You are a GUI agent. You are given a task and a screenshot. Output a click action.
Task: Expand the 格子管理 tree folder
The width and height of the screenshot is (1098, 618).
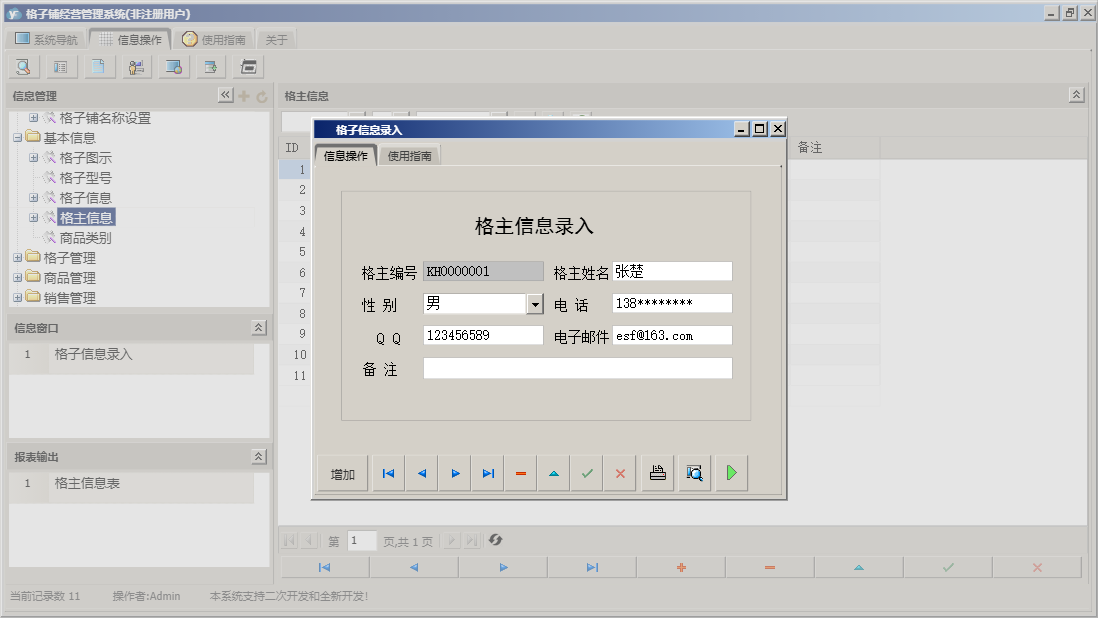(18, 258)
